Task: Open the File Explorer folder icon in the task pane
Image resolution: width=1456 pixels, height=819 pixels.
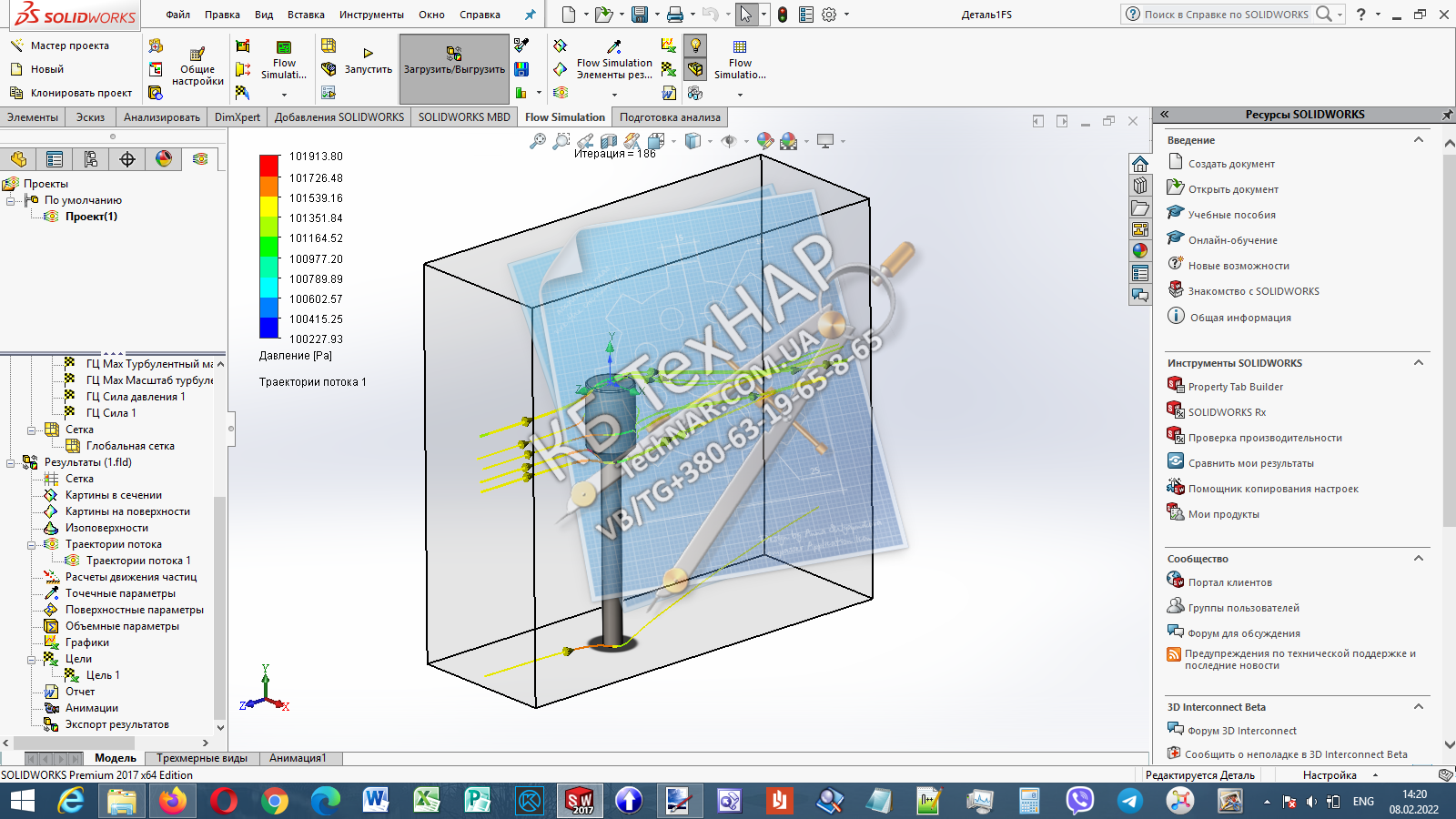Action: click(x=1140, y=207)
